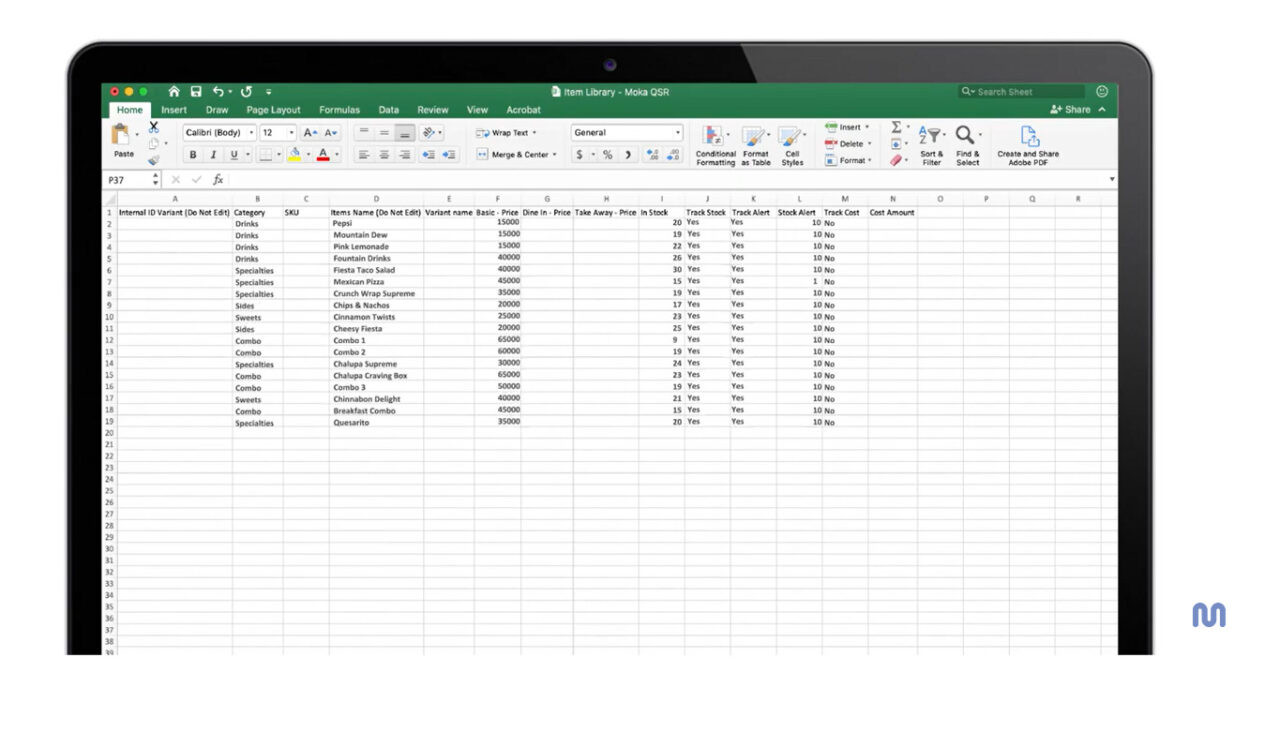Viewport: 1280px width, 747px height.
Task: Select the cell containing Crunch Wrap Supreme
Action: point(375,294)
